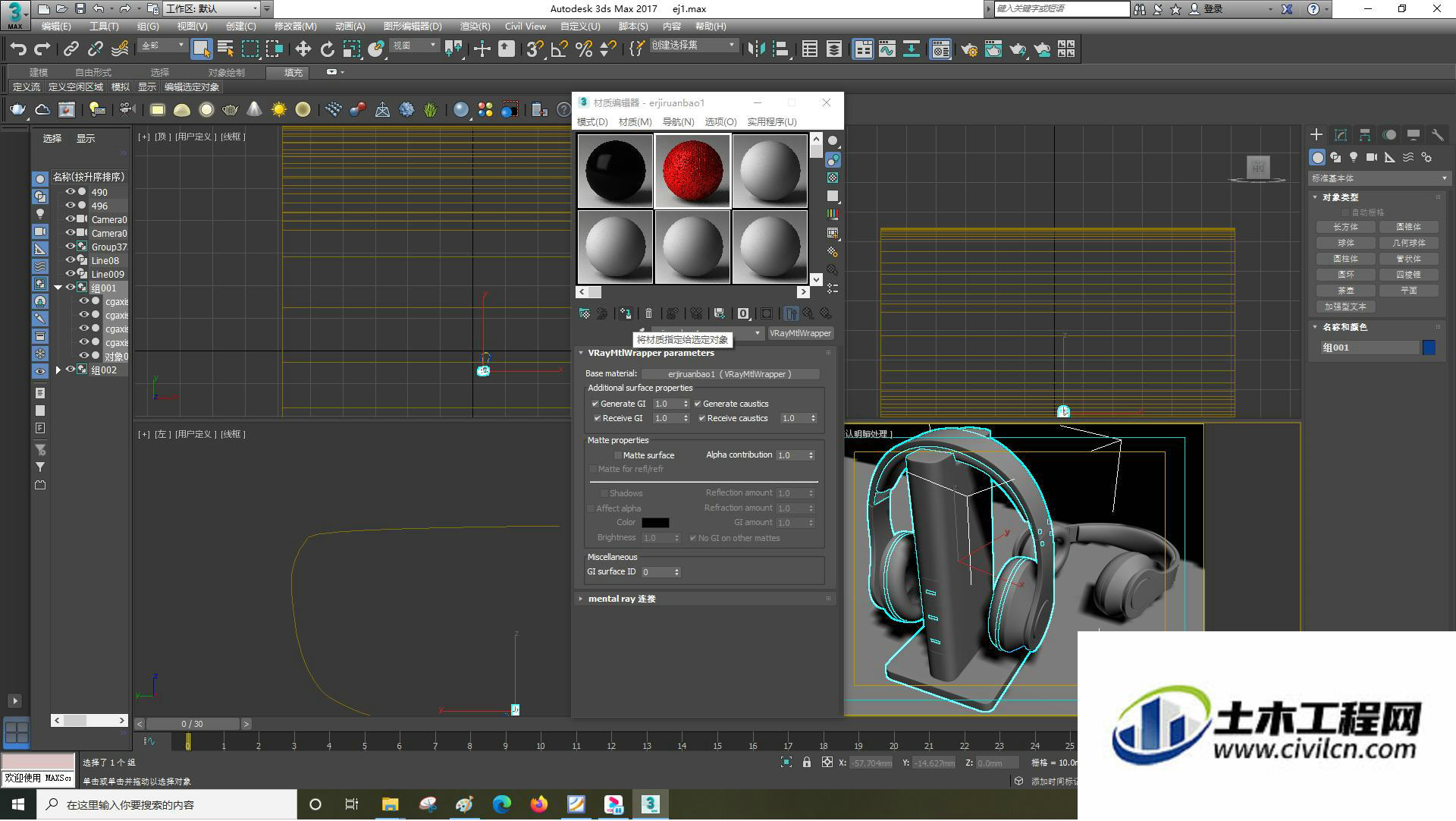
Task: Open the 视图 reference coordinate dropdown
Action: 415,46
